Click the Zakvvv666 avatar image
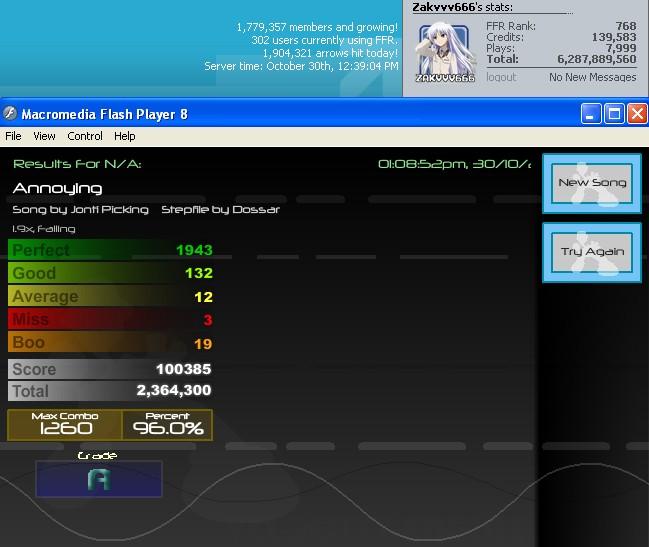 click(x=445, y=53)
